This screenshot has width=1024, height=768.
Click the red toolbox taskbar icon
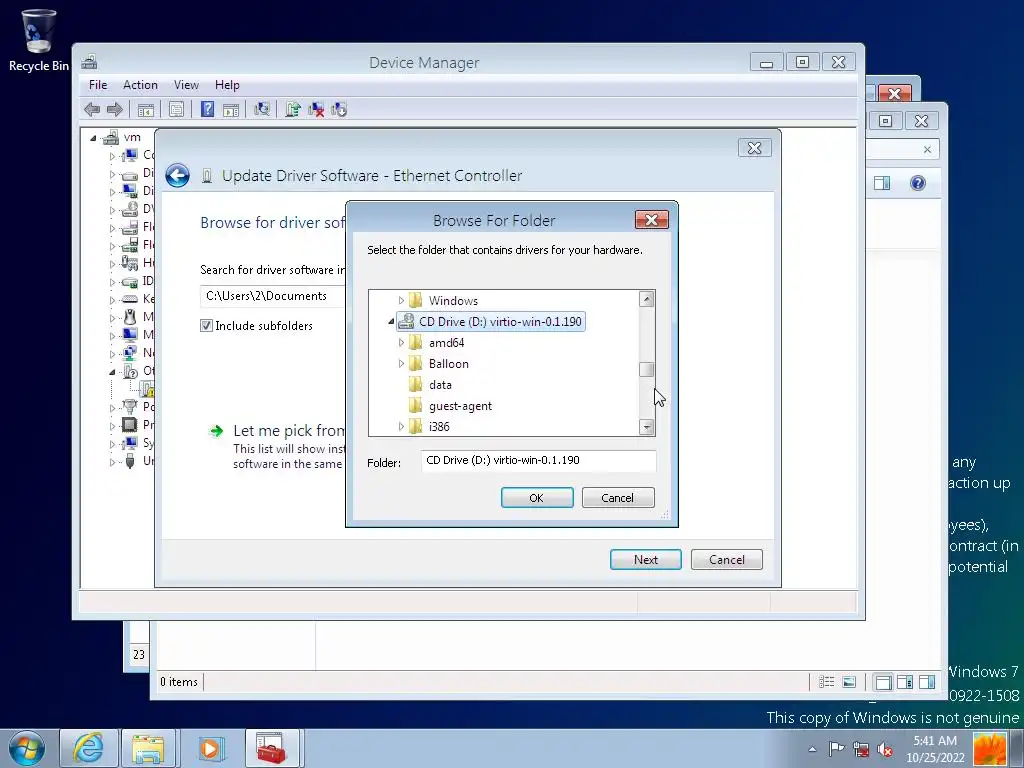(271, 748)
